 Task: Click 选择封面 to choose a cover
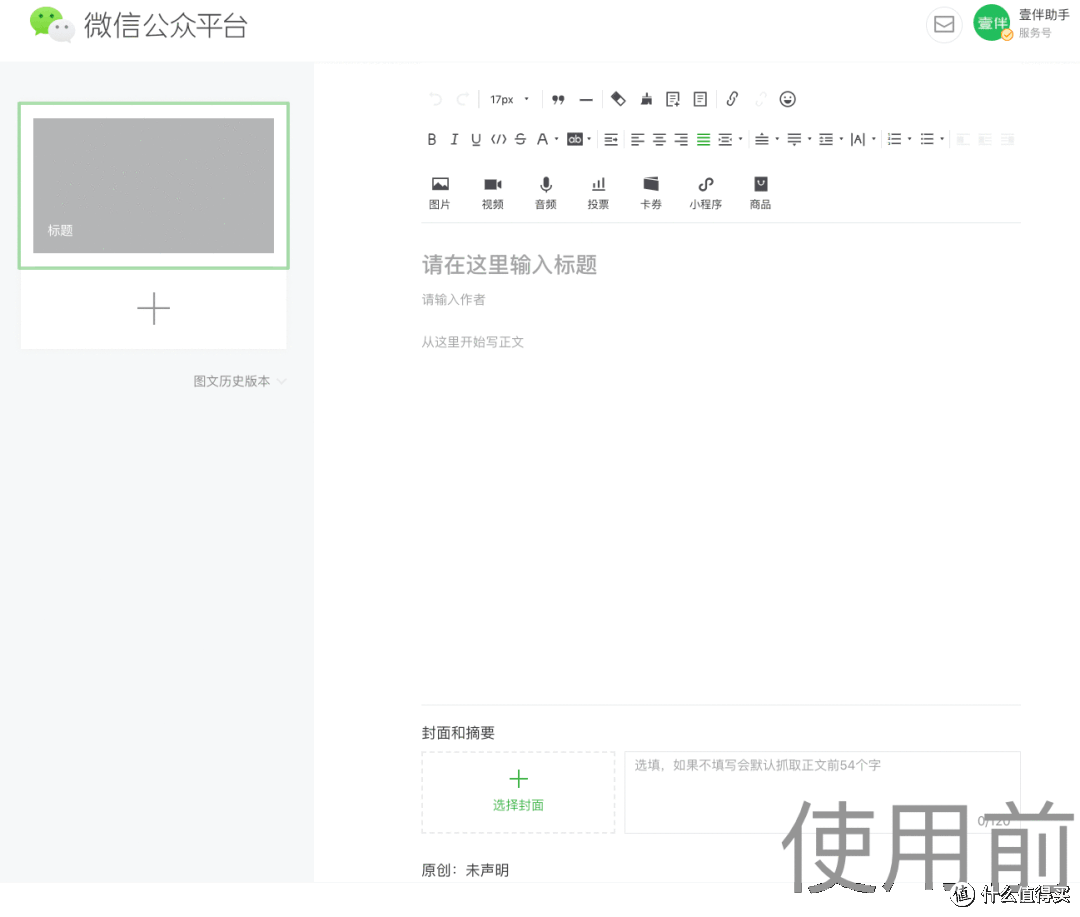pyautogui.click(x=518, y=792)
